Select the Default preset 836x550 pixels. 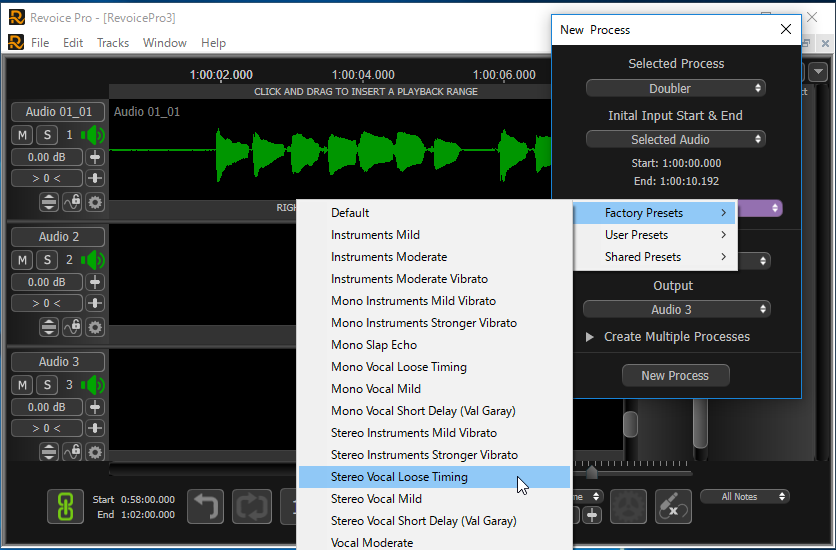[435, 213]
